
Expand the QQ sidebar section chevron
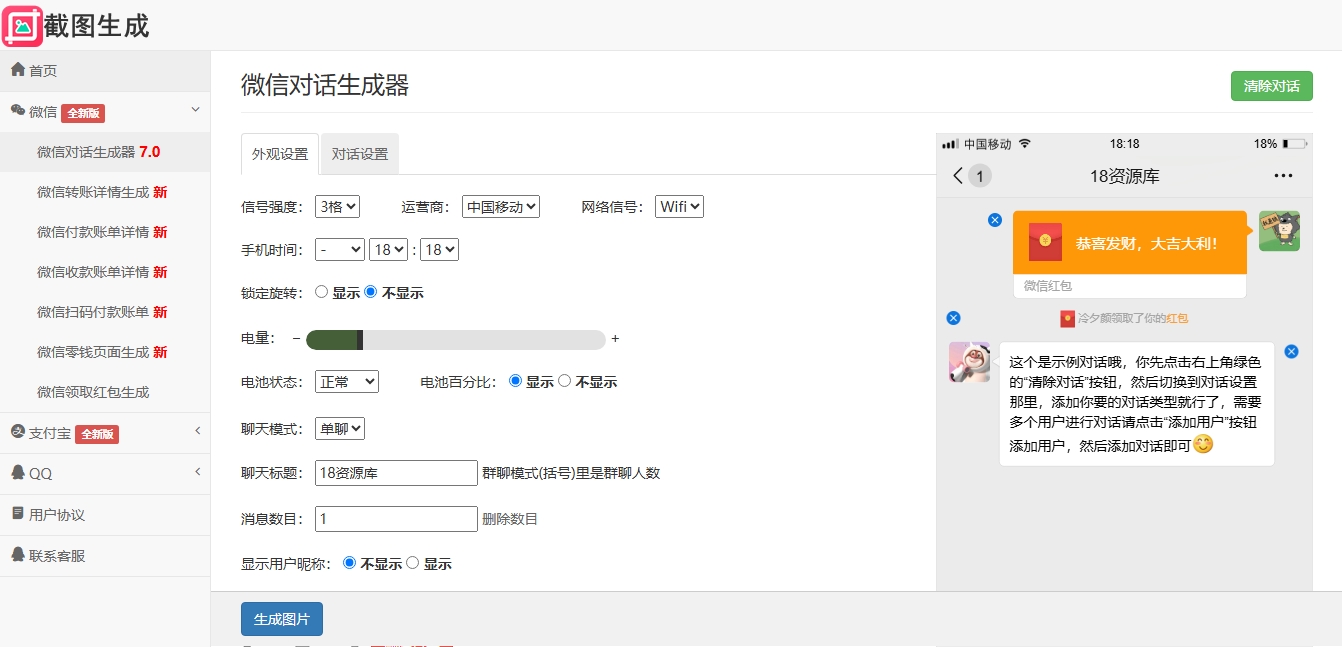pyautogui.click(x=197, y=471)
